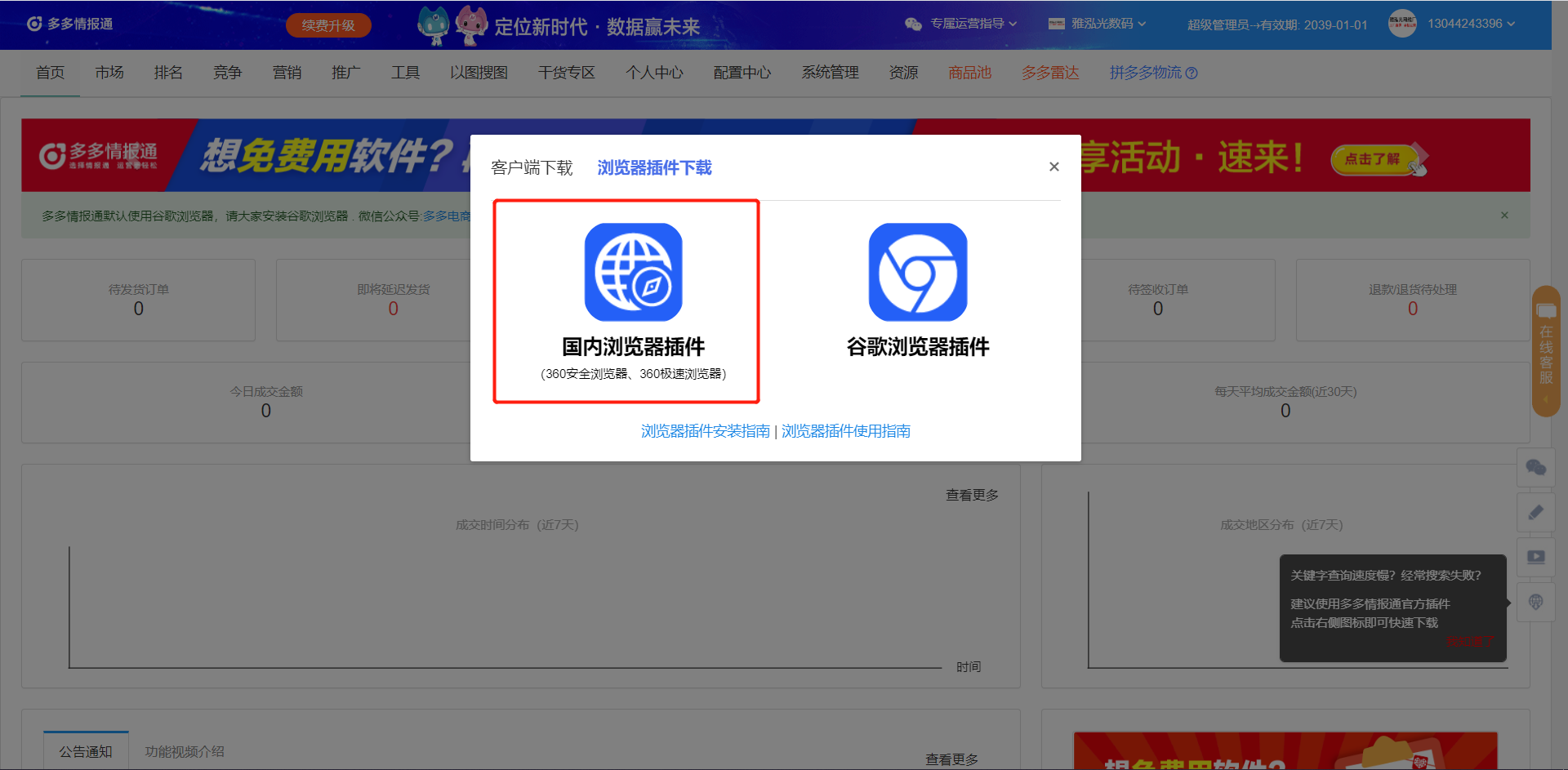The height and width of the screenshot is (770, 1568).
Task: Open 多多雷达 menu item
Action: coord(1050,73)
